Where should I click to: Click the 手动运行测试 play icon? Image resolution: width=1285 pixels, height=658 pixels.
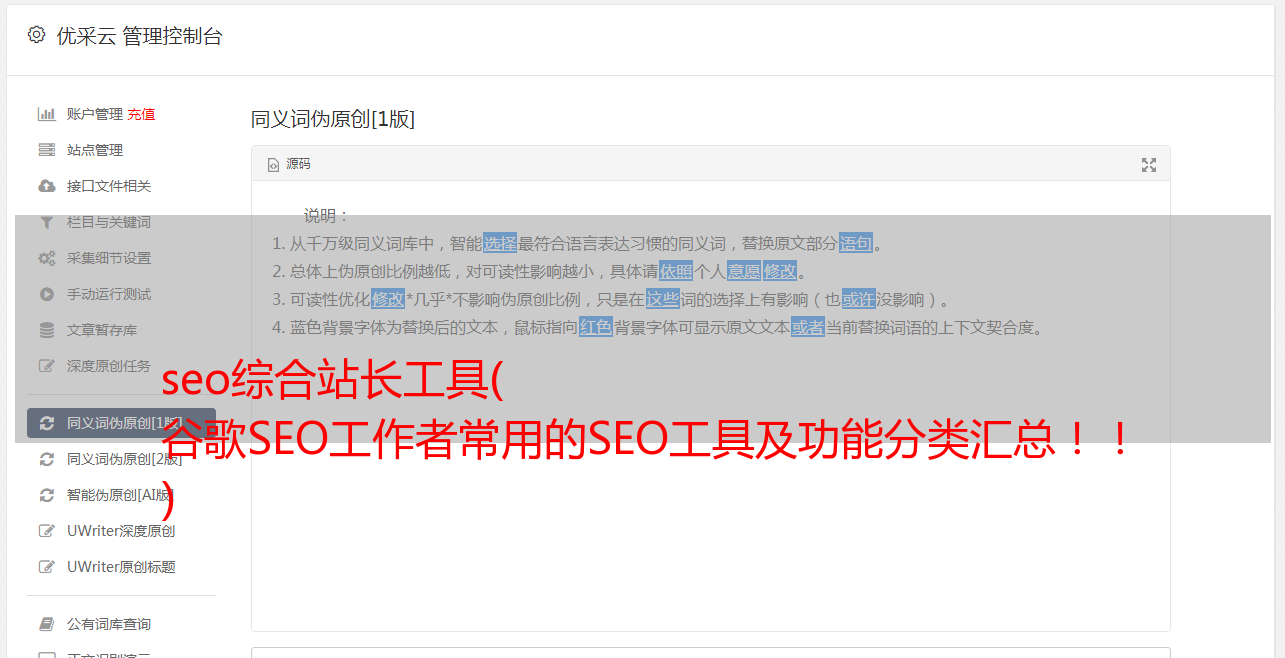46,294
